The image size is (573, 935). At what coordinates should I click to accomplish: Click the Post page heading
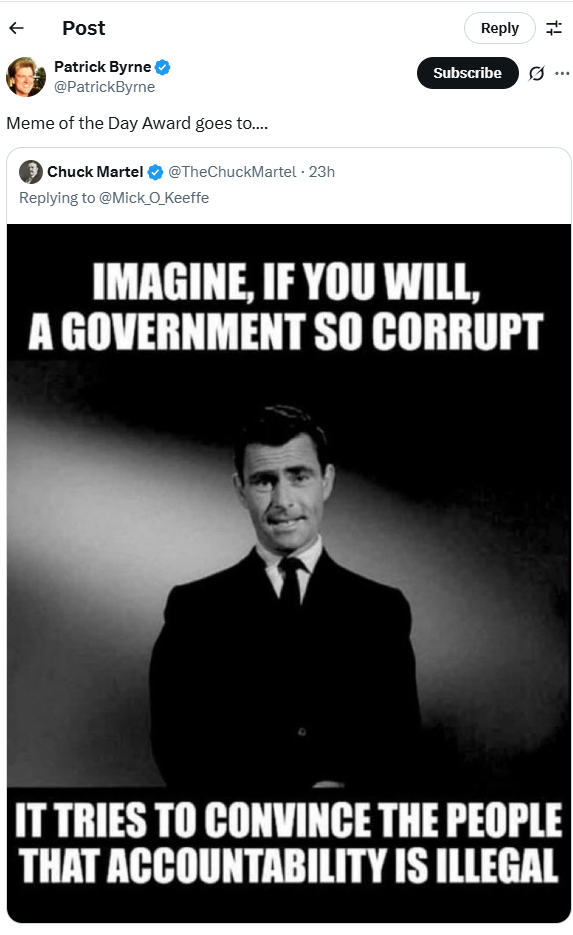click(83, 28)
